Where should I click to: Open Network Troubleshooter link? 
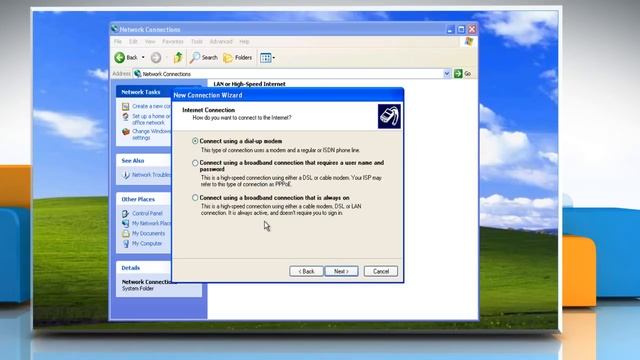(151, 175)
